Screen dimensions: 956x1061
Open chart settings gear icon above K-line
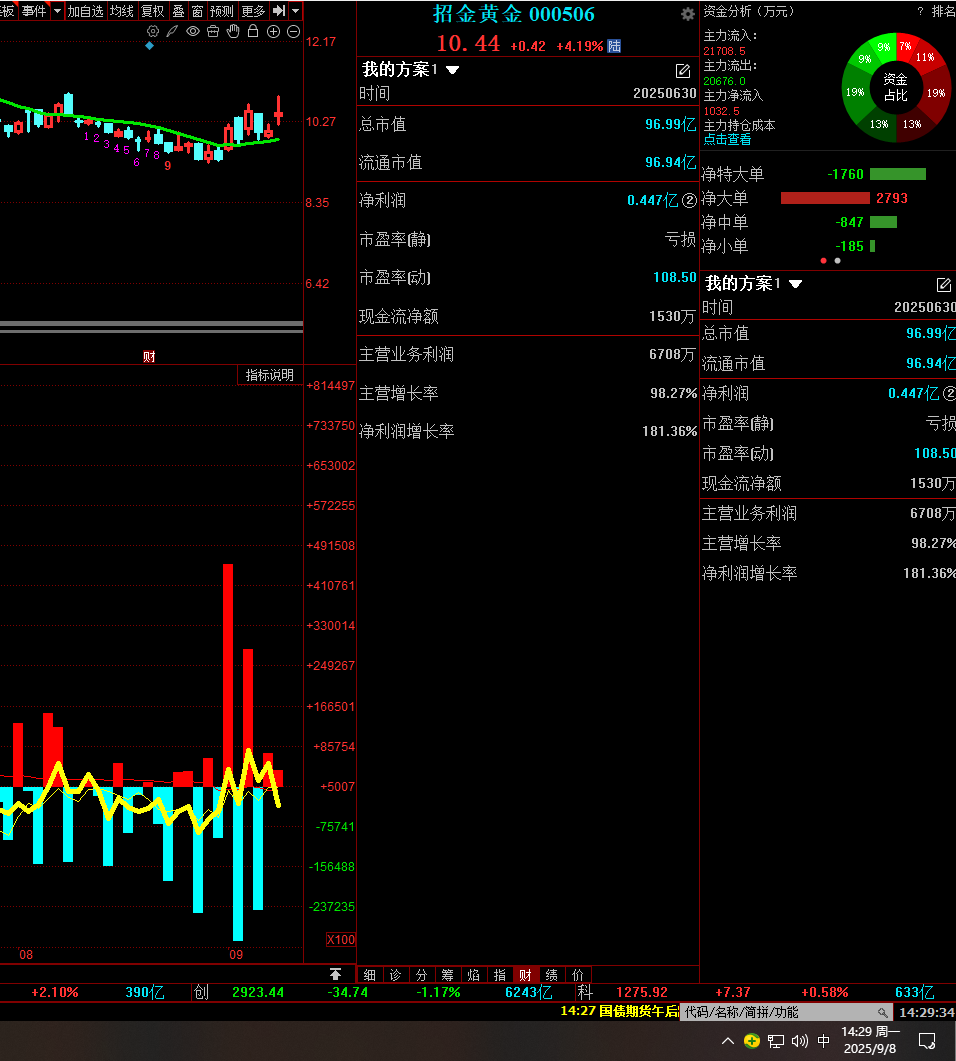[x=153, y=31]
